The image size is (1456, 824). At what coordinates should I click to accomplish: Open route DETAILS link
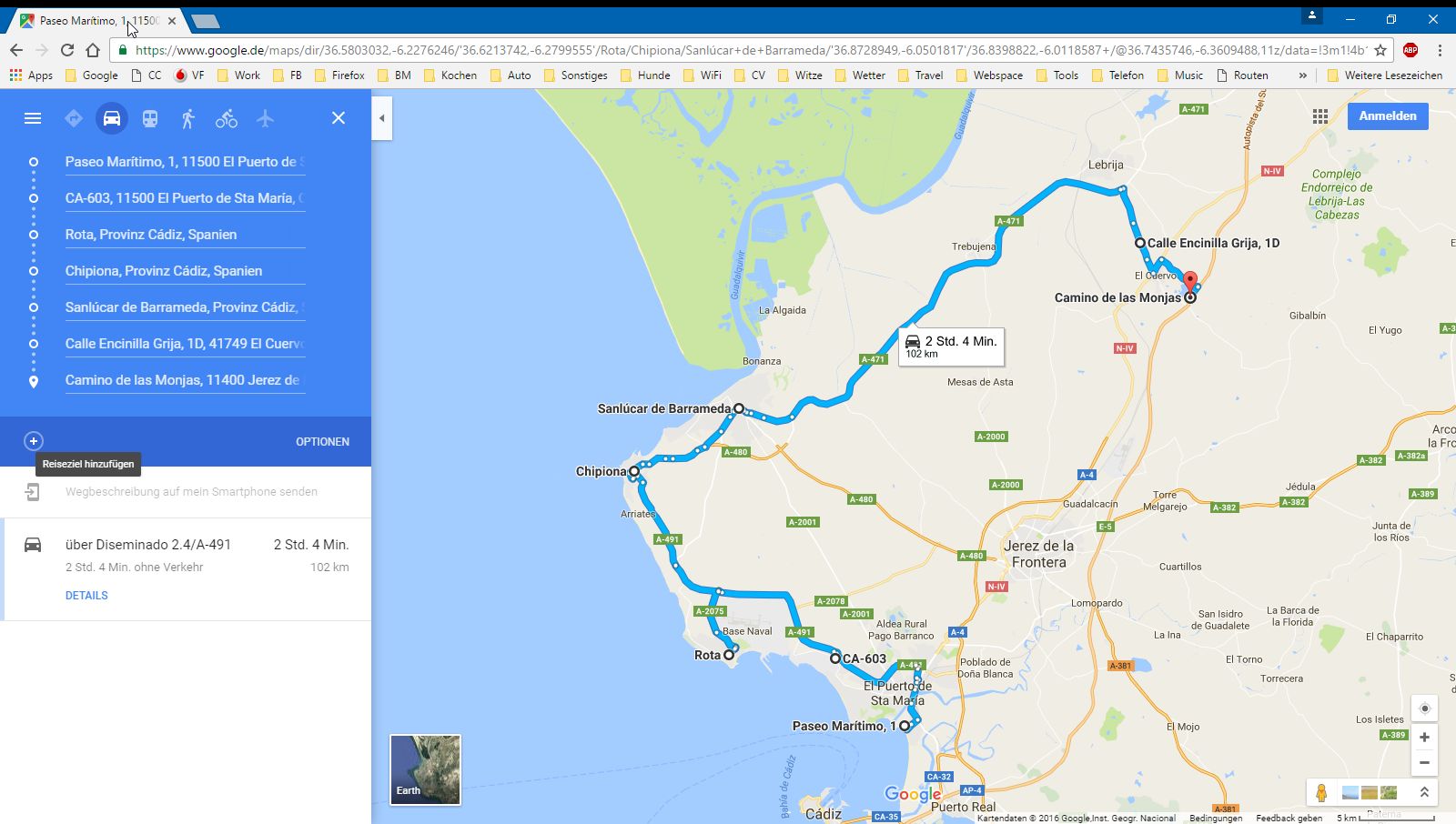86,596
